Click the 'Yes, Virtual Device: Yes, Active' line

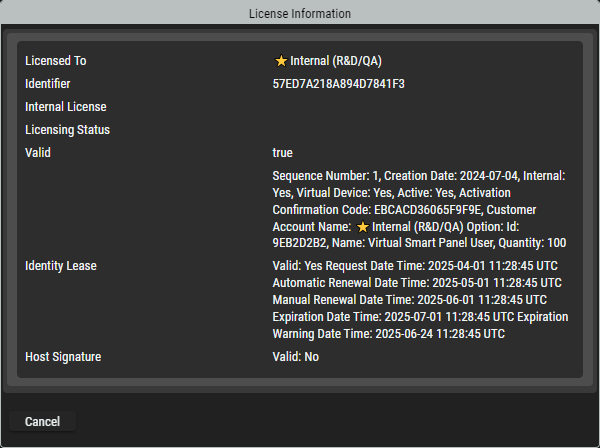coord(391,193)
